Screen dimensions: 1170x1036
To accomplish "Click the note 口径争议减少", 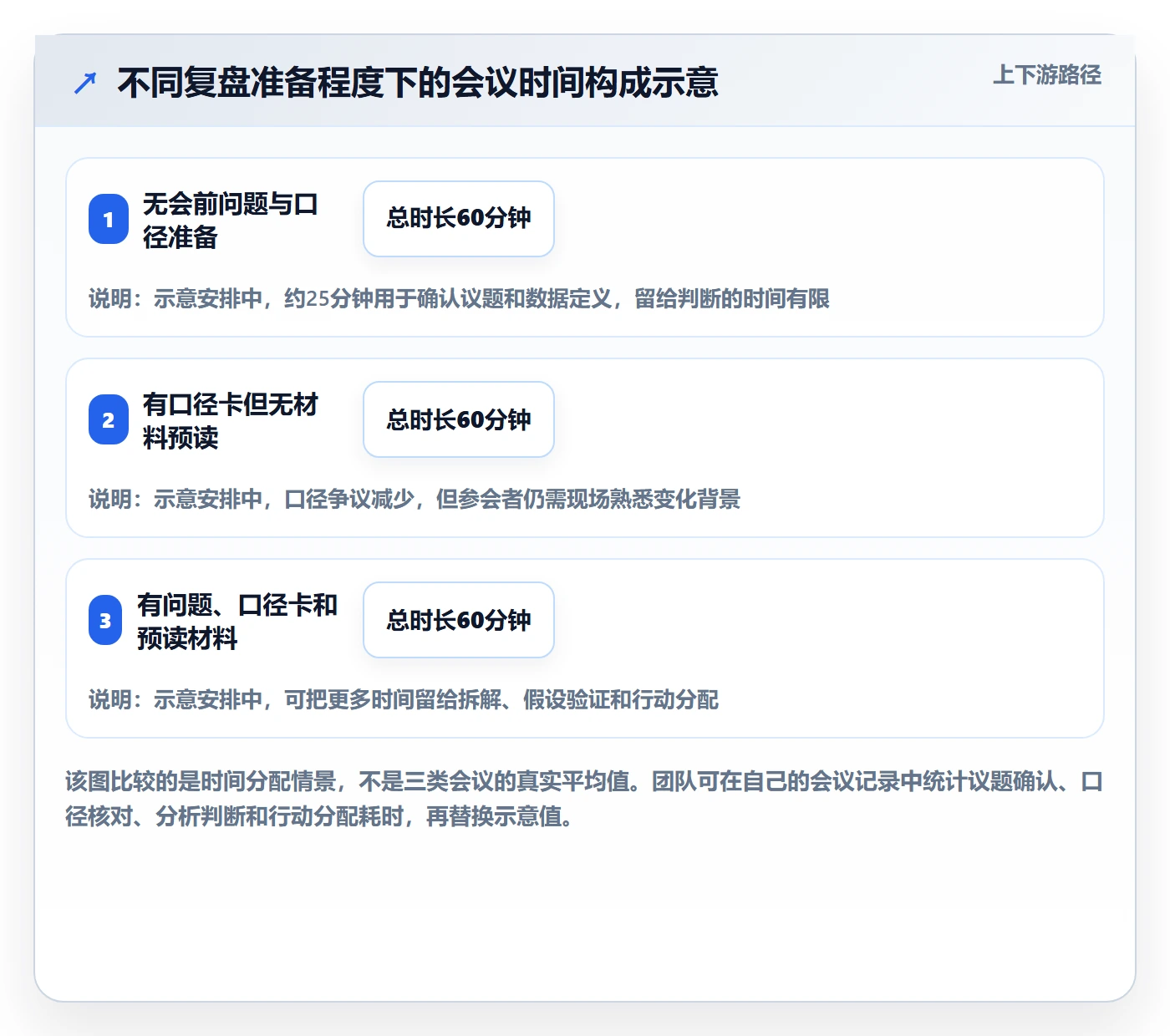I will pyautogui.click(x=415, y=499).
